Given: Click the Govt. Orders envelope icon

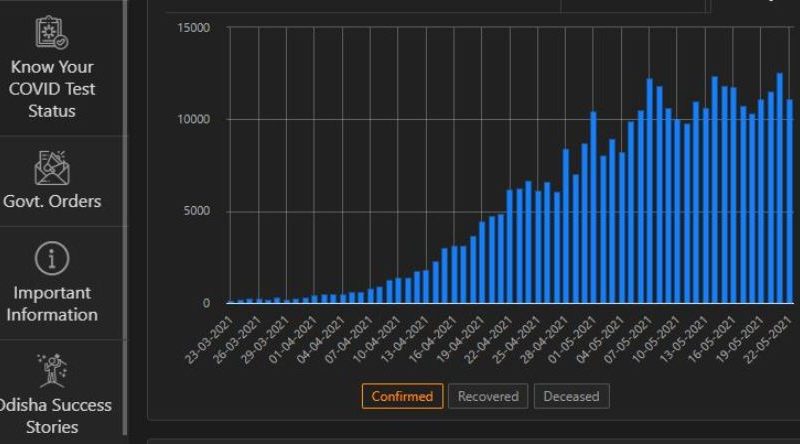Looking at the screenshot, I should [51, 167].
